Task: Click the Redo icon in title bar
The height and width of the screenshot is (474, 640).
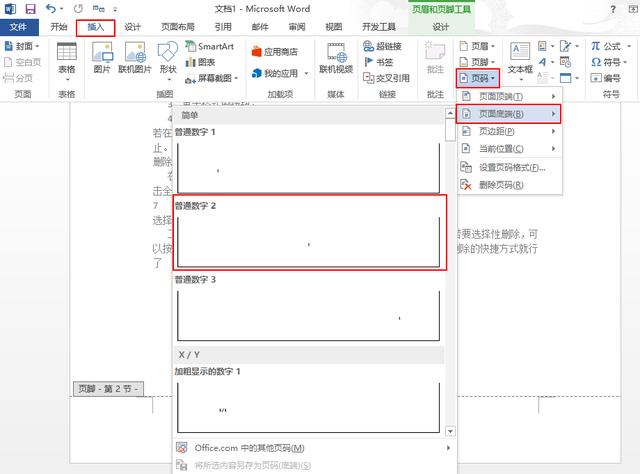Action: pyautogui.click(x=78, y=9)
